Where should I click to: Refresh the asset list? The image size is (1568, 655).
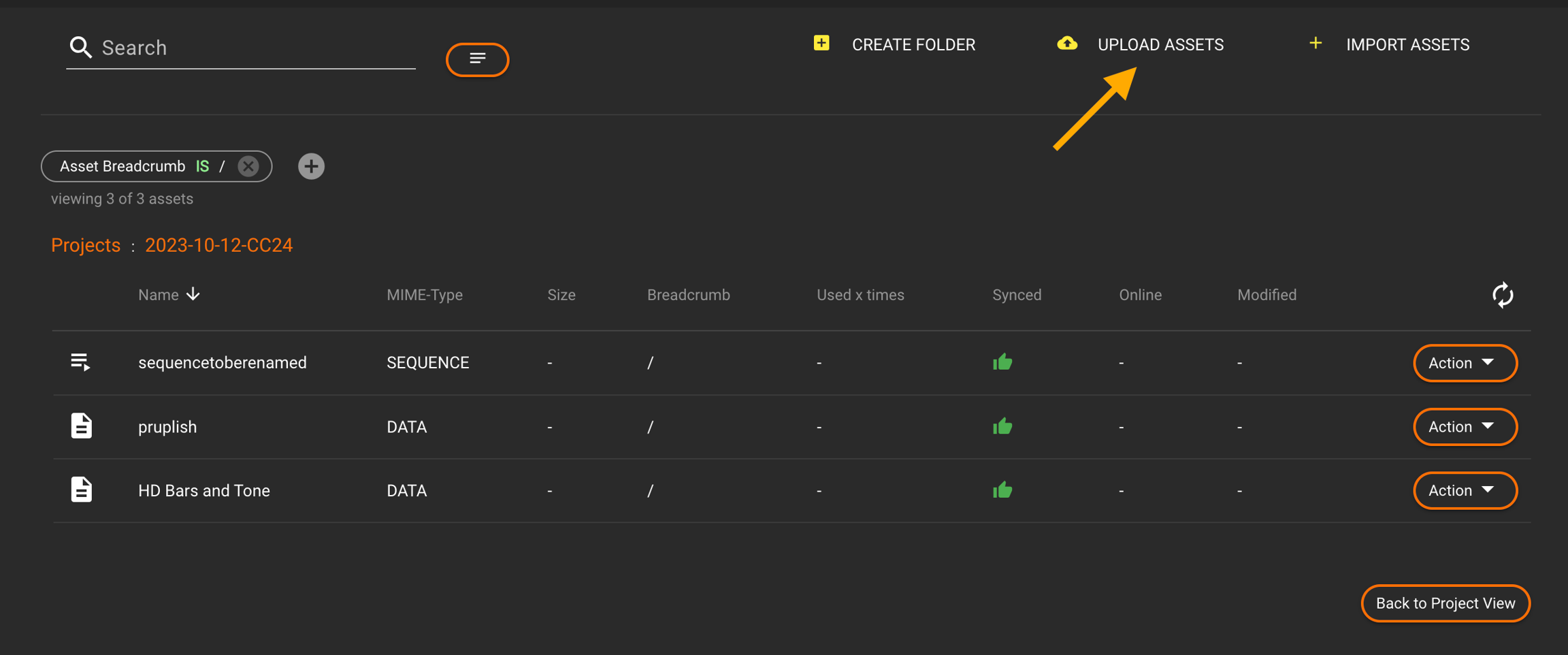tap(1502, 295)
